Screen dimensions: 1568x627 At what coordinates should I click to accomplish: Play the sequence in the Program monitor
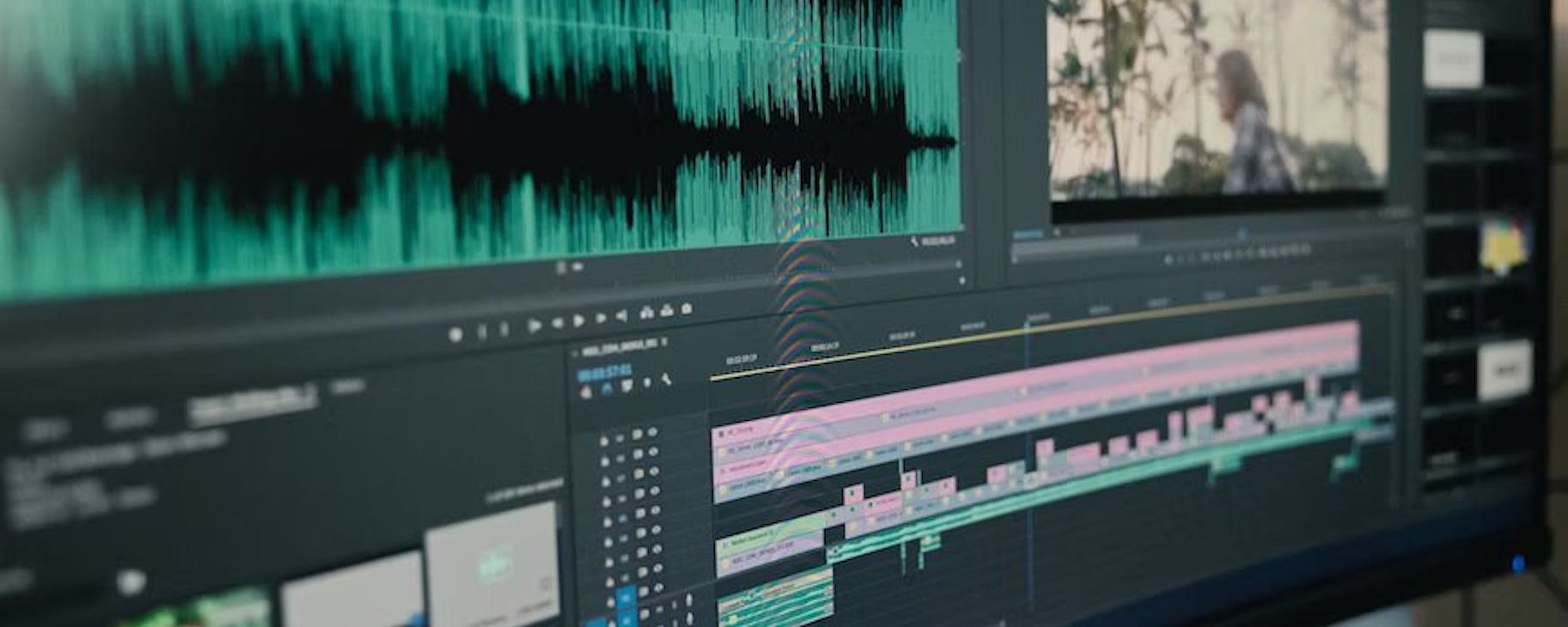[x=1228, y=255]
